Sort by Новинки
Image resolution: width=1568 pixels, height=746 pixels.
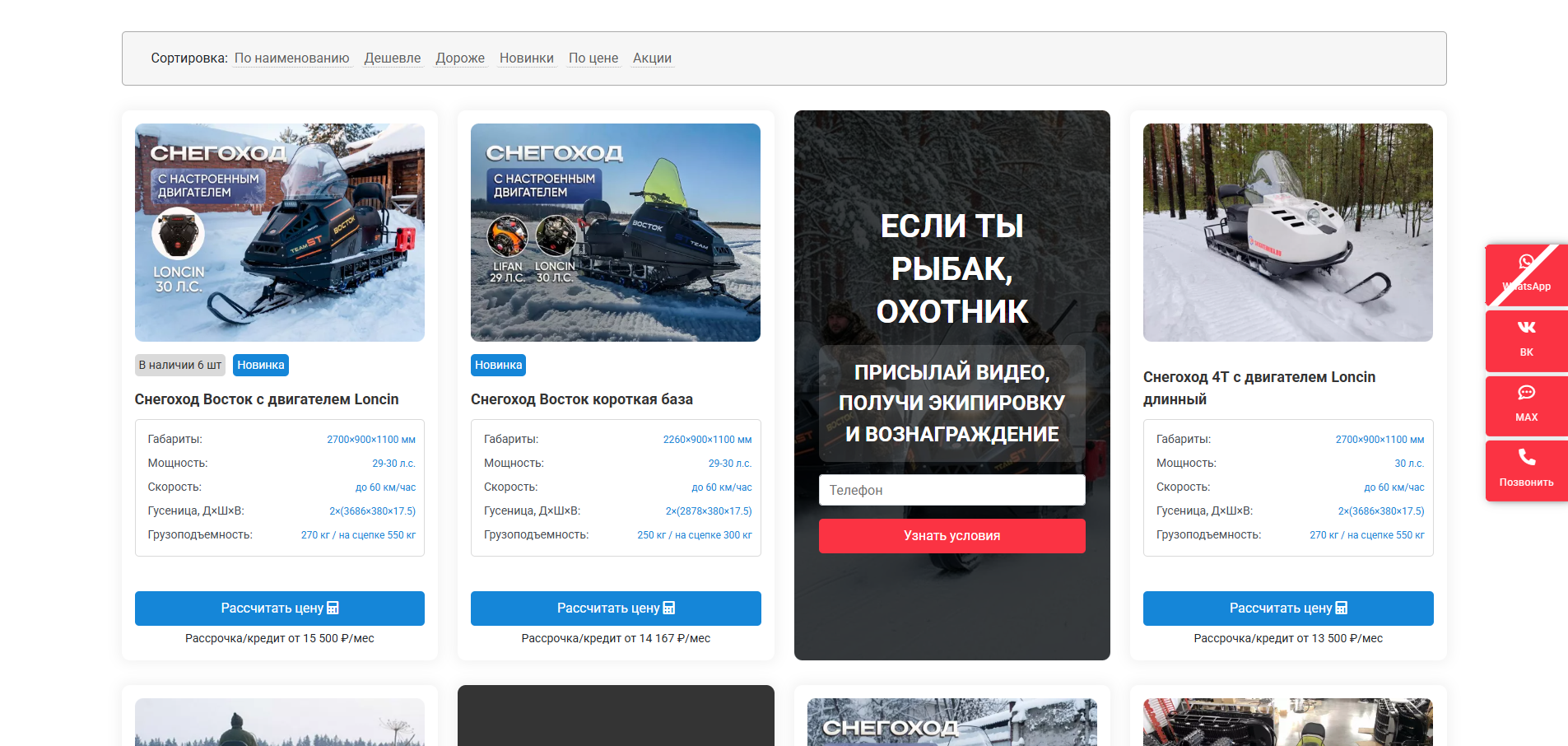pos(527,58)
